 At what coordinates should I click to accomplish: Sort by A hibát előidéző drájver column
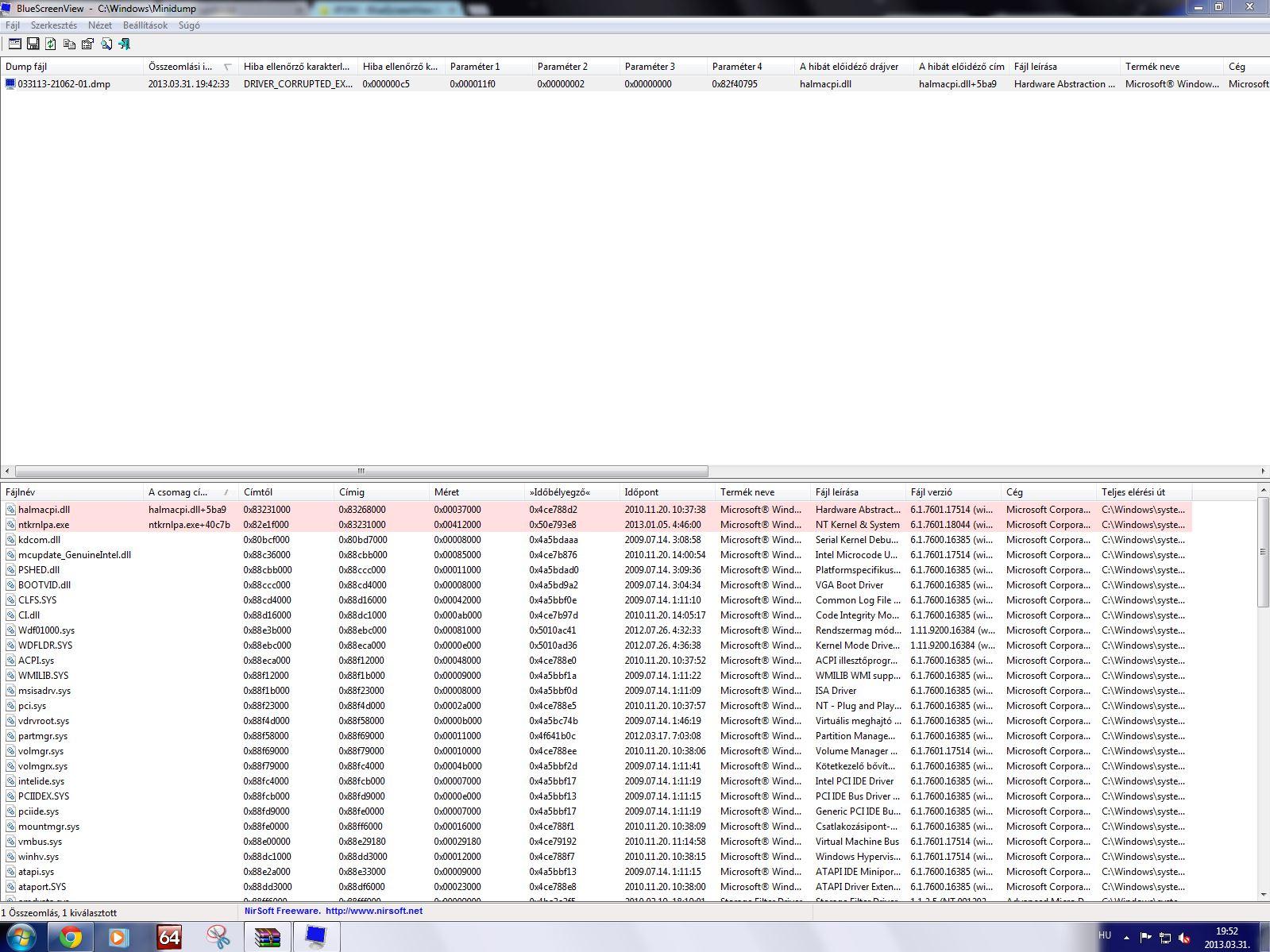[x=854, y=67]
